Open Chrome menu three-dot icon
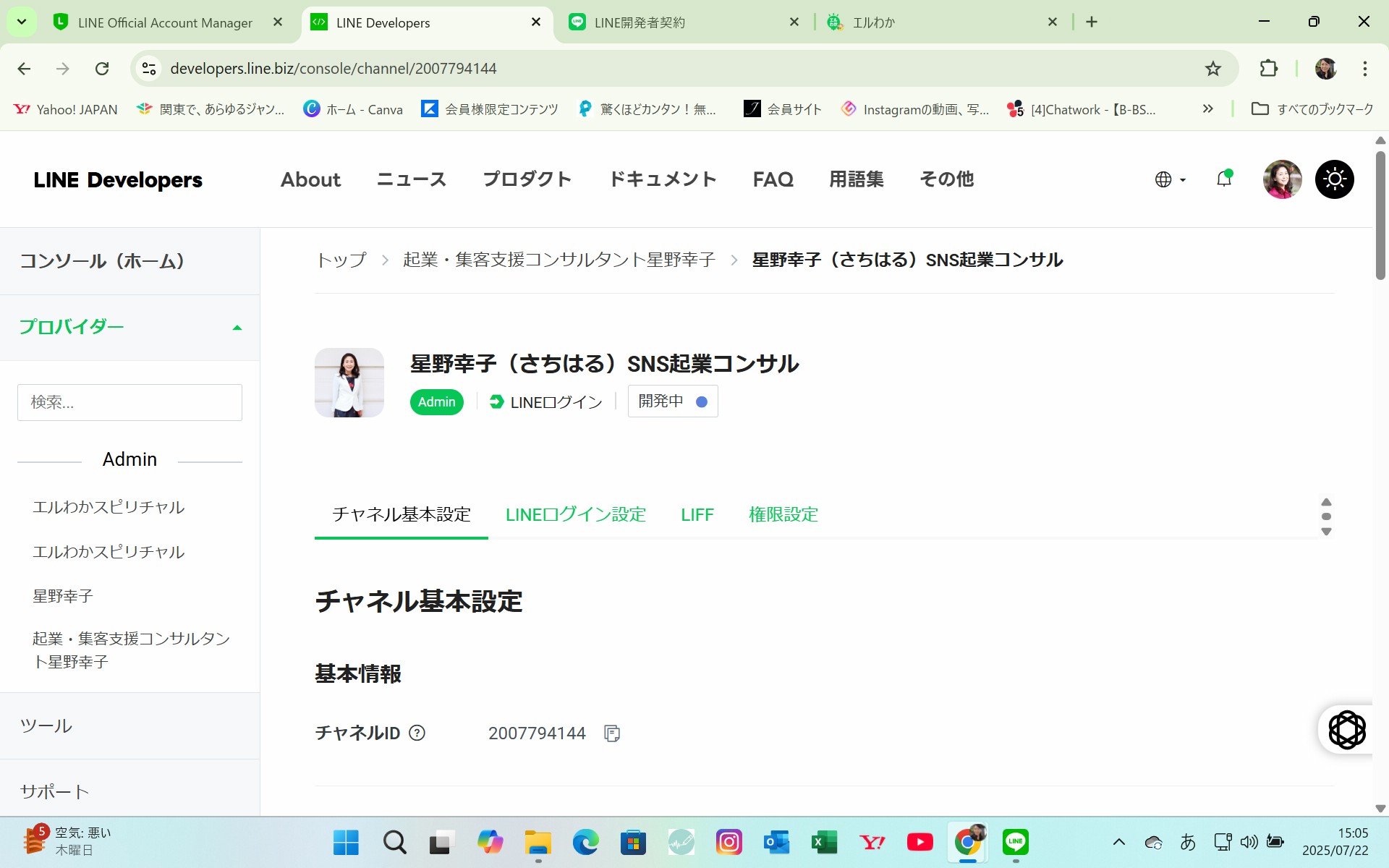This screenshot has height=868, width=1389. point(1364,69)
